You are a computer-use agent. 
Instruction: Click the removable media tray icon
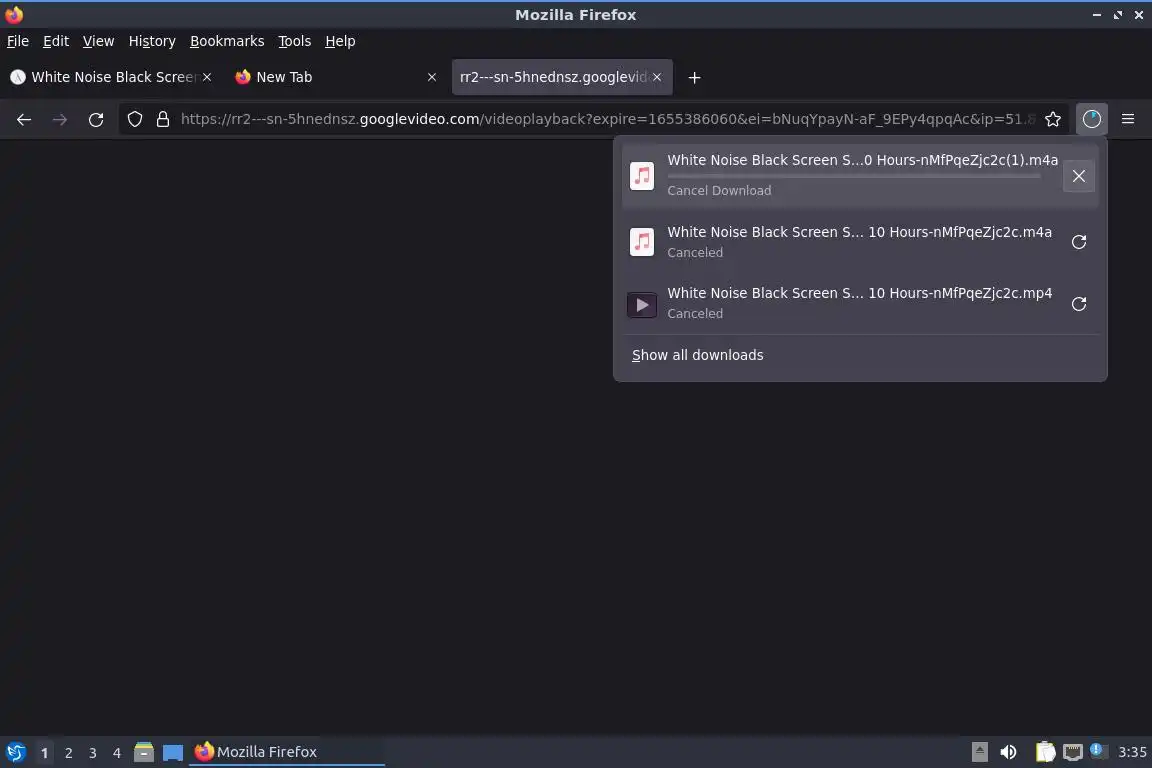click(x=979, y=752)
